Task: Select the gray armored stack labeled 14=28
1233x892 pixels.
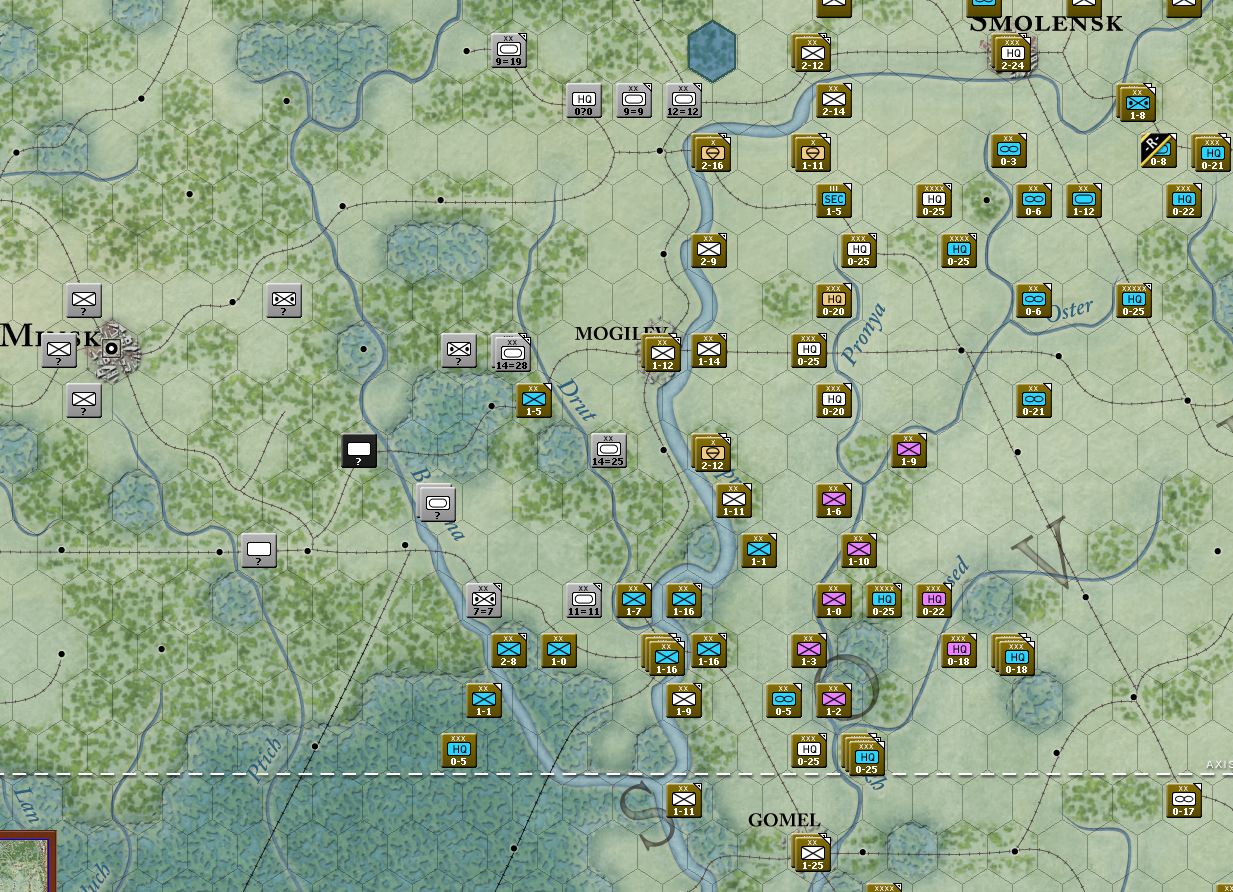Action: point(511,354)
